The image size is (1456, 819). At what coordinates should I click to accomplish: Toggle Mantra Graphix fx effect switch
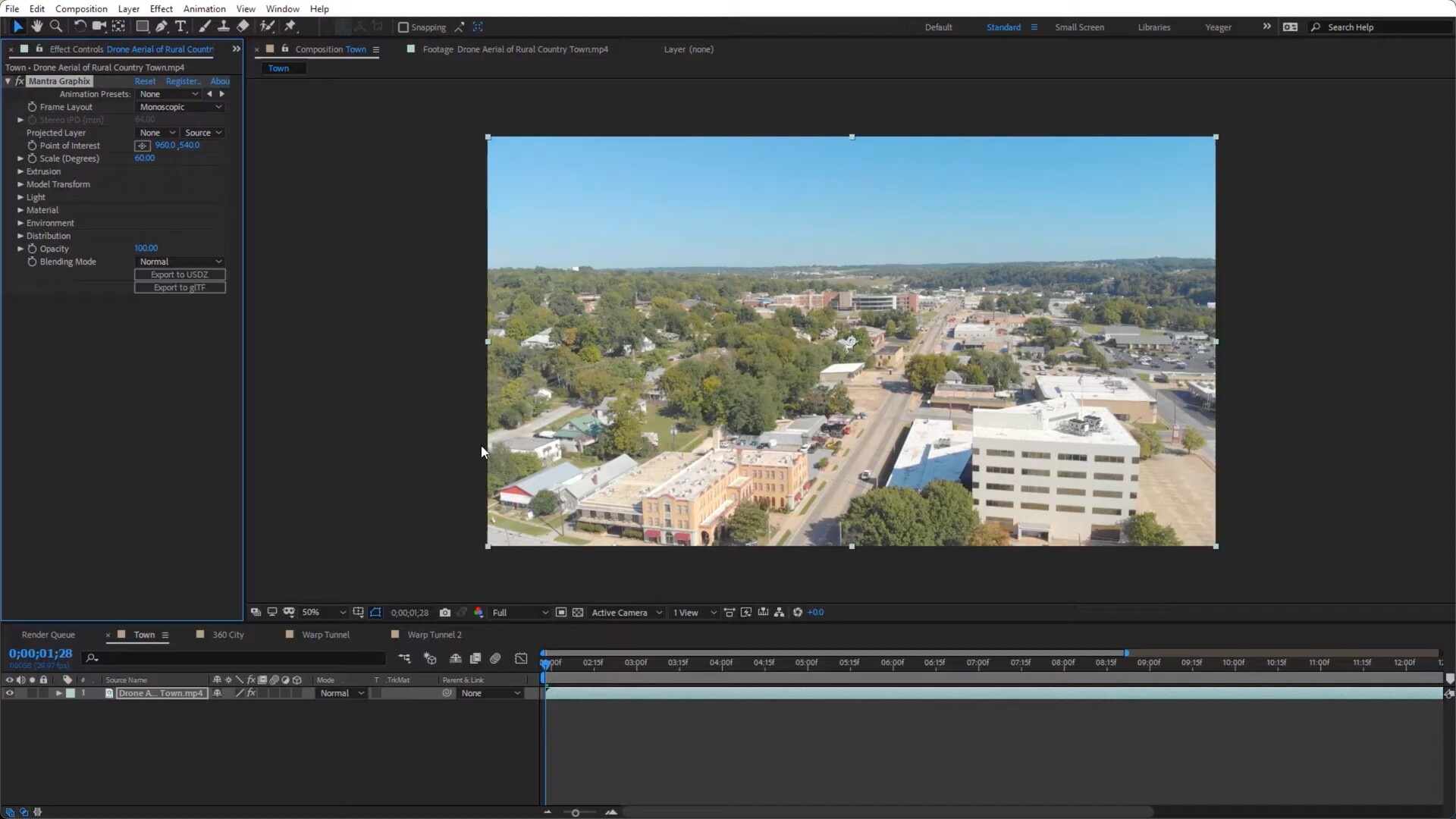20,81
